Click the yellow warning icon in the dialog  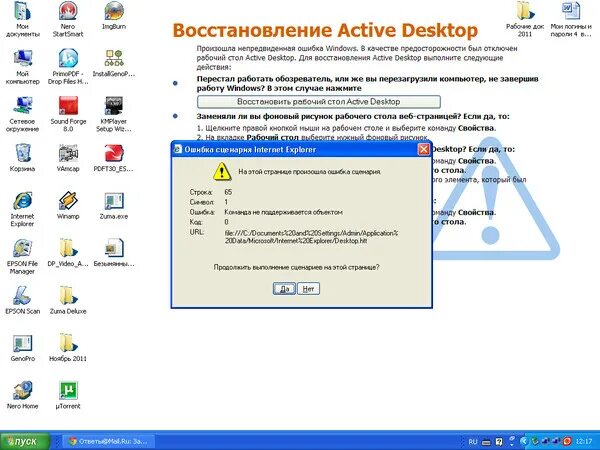click(x=222, y=171)
